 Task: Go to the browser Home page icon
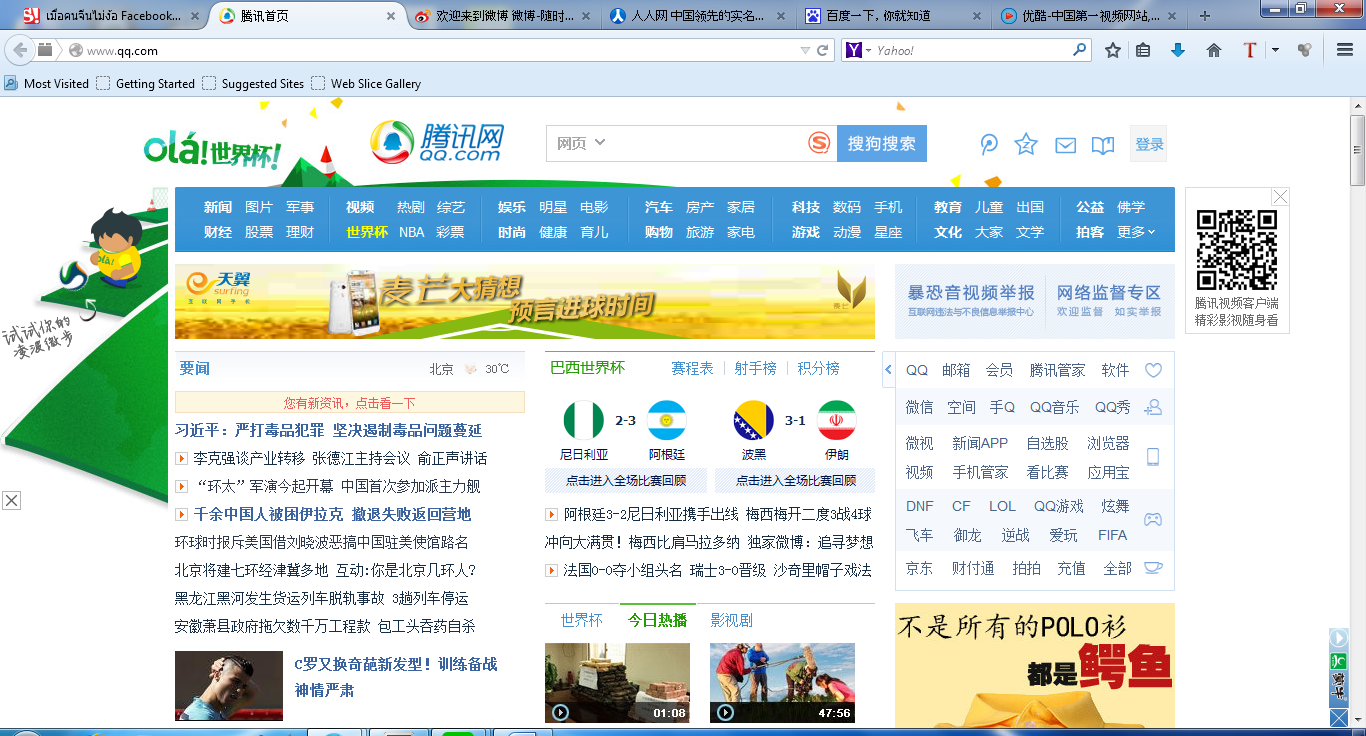click(x=1214, y=50)
